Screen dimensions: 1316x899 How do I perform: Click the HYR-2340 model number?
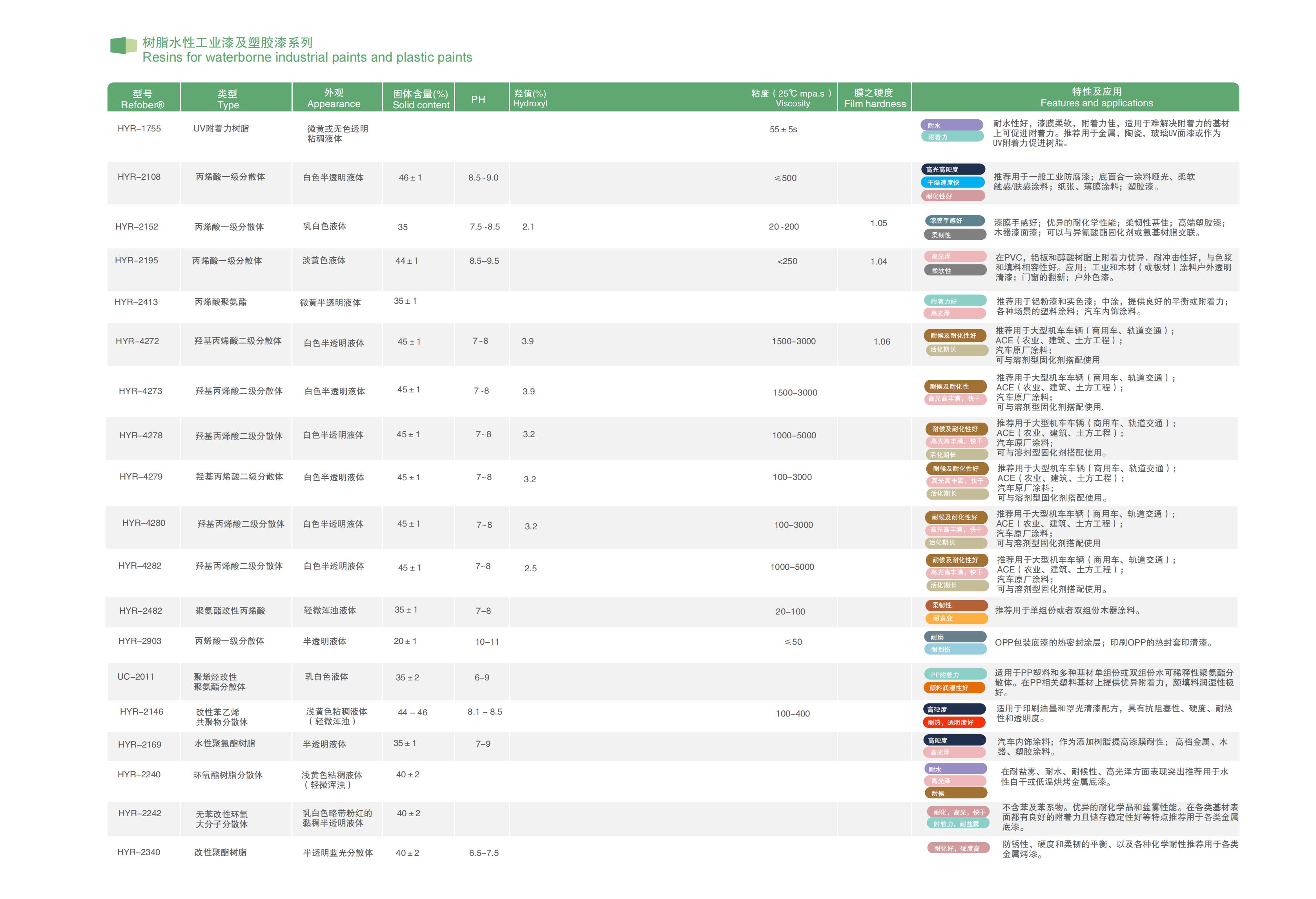click(x=139, y=852)
